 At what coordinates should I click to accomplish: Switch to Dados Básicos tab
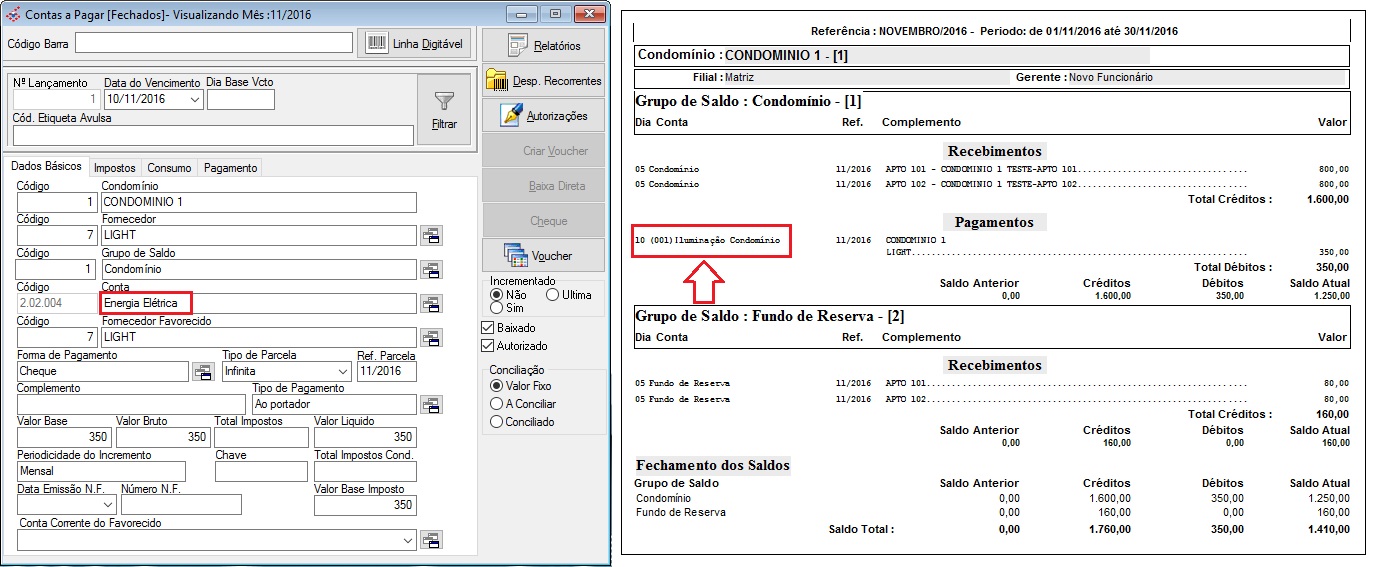[x=46, y=167]
